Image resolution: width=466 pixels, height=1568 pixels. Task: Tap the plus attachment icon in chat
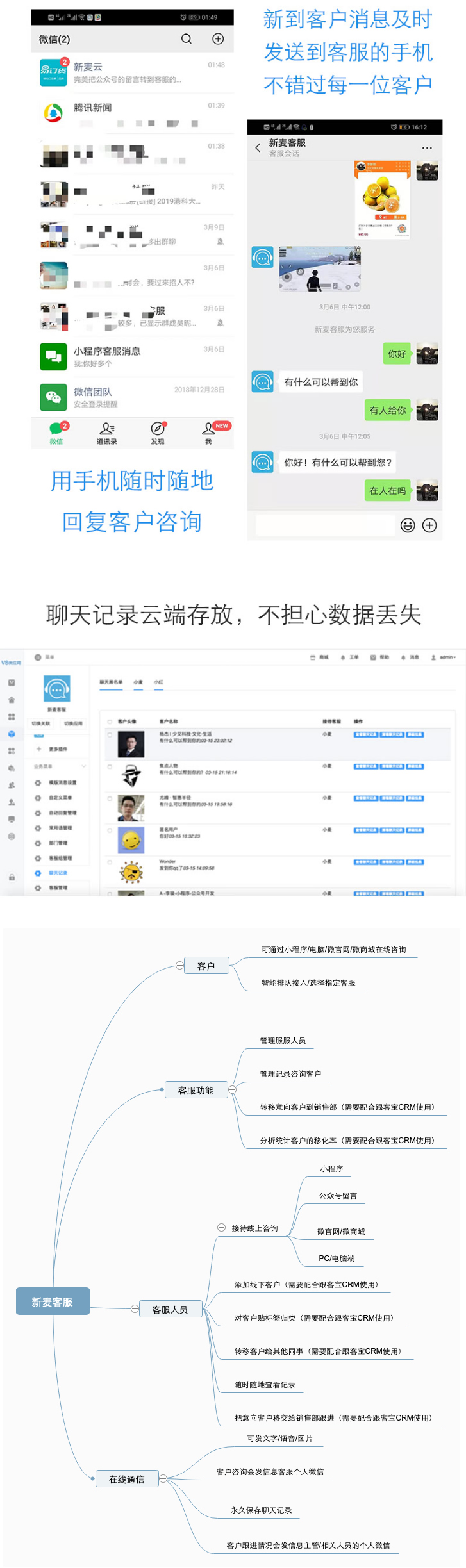click(x=429, y=525)
